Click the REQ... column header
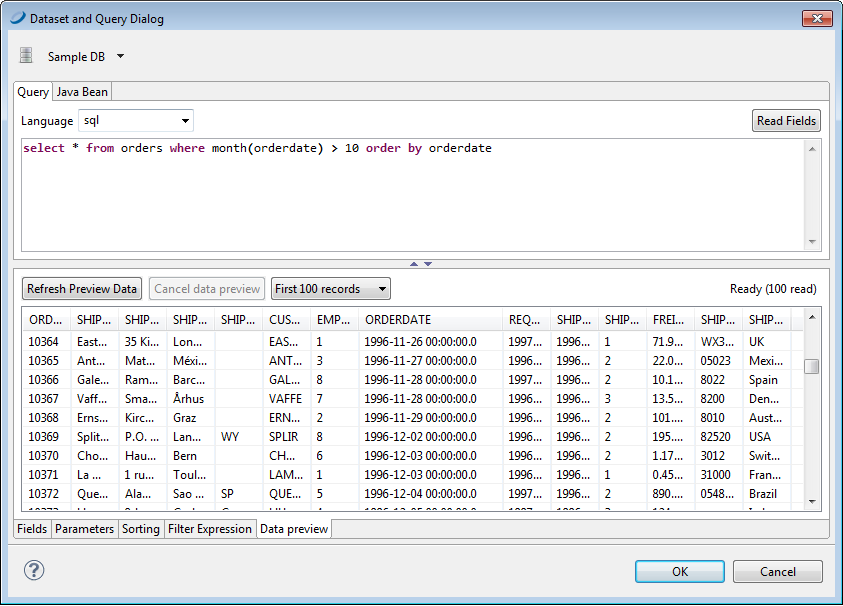The height and width of the screenshot is (606, 843). (x=526, y=320)
